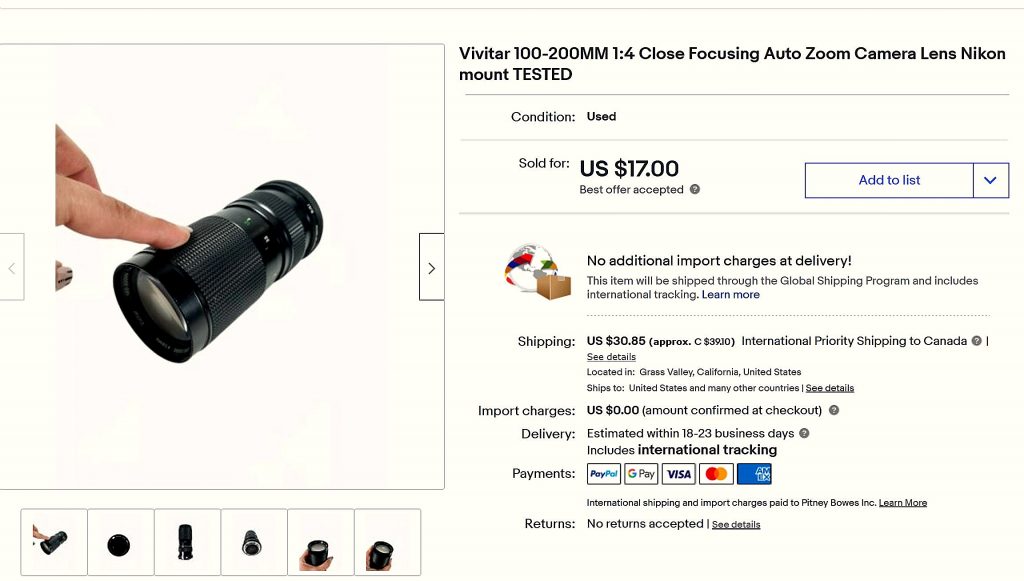Click the main lens product image

pyautogui.click(x=222, y=267)
